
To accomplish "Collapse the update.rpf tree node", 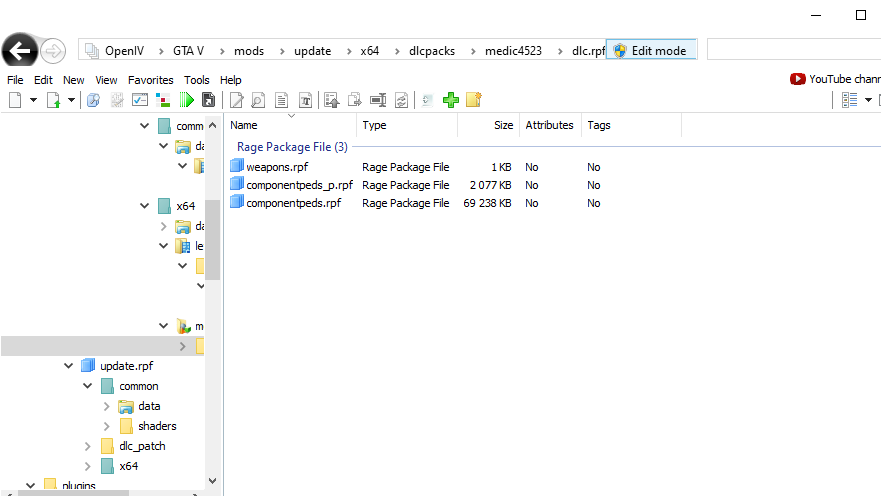I will 68,366.
